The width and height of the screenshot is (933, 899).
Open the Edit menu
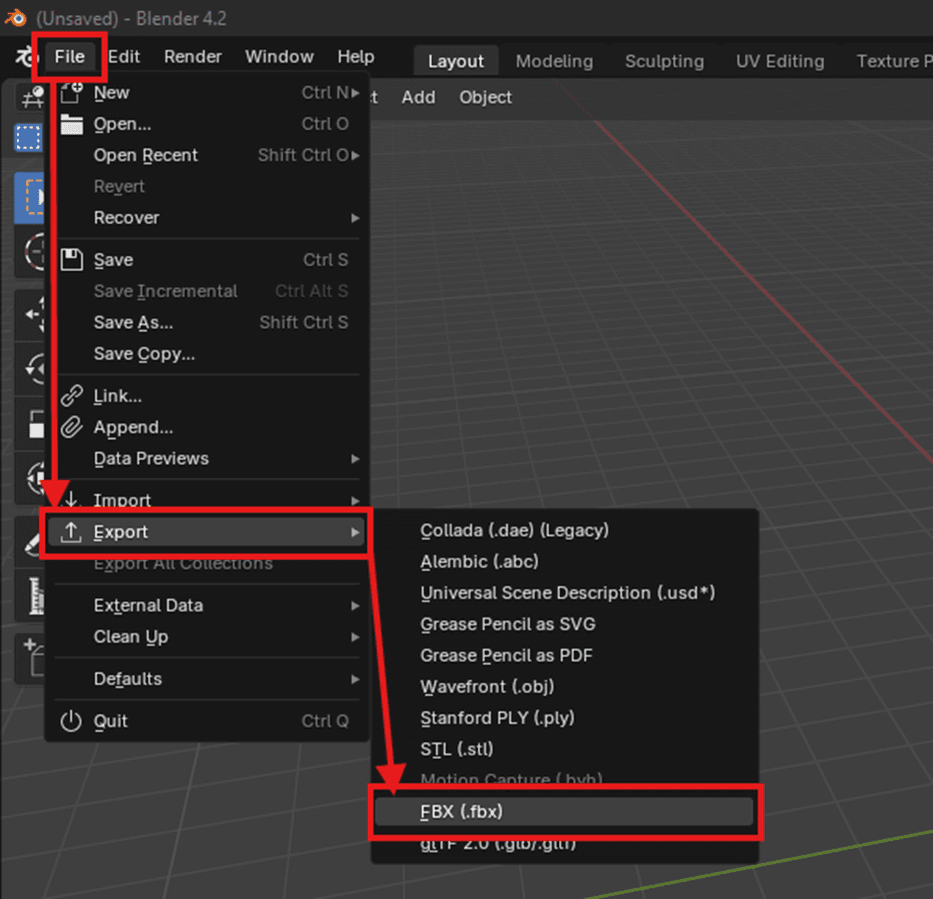pos(124,57)
